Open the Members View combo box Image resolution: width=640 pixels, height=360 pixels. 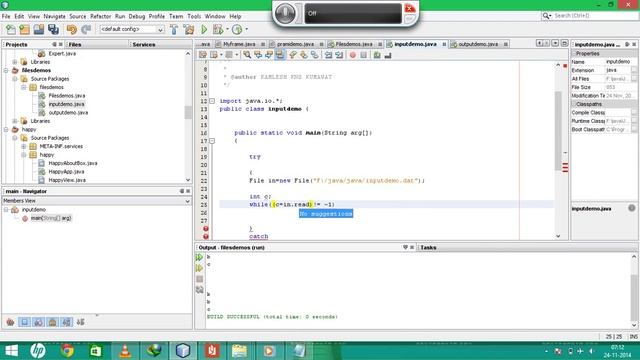[96, 201]
